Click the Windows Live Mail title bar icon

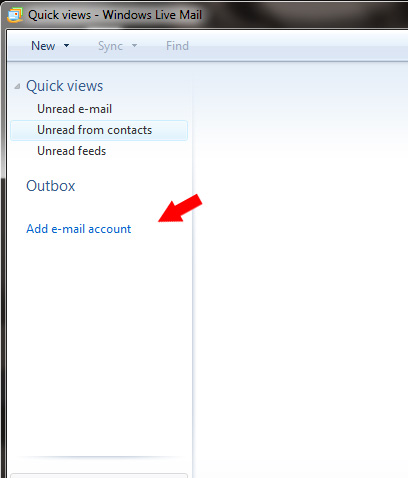[15, 15]
